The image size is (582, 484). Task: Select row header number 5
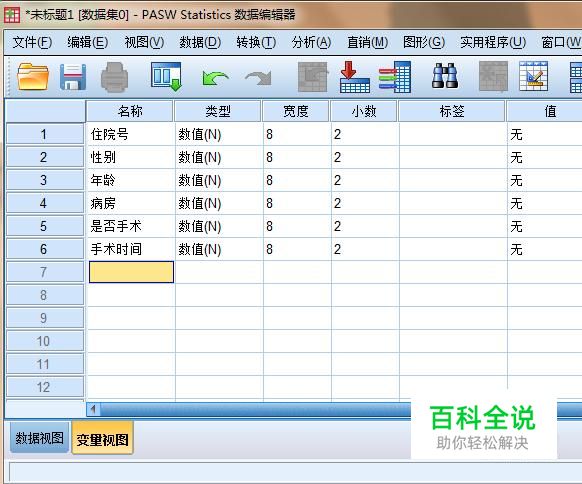[x=45, y=226]
